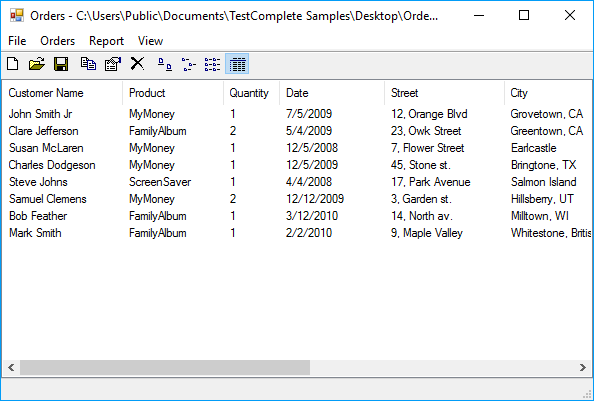Switch to large icons view
This screenshot has width=594, height=401.
(164, 64)
